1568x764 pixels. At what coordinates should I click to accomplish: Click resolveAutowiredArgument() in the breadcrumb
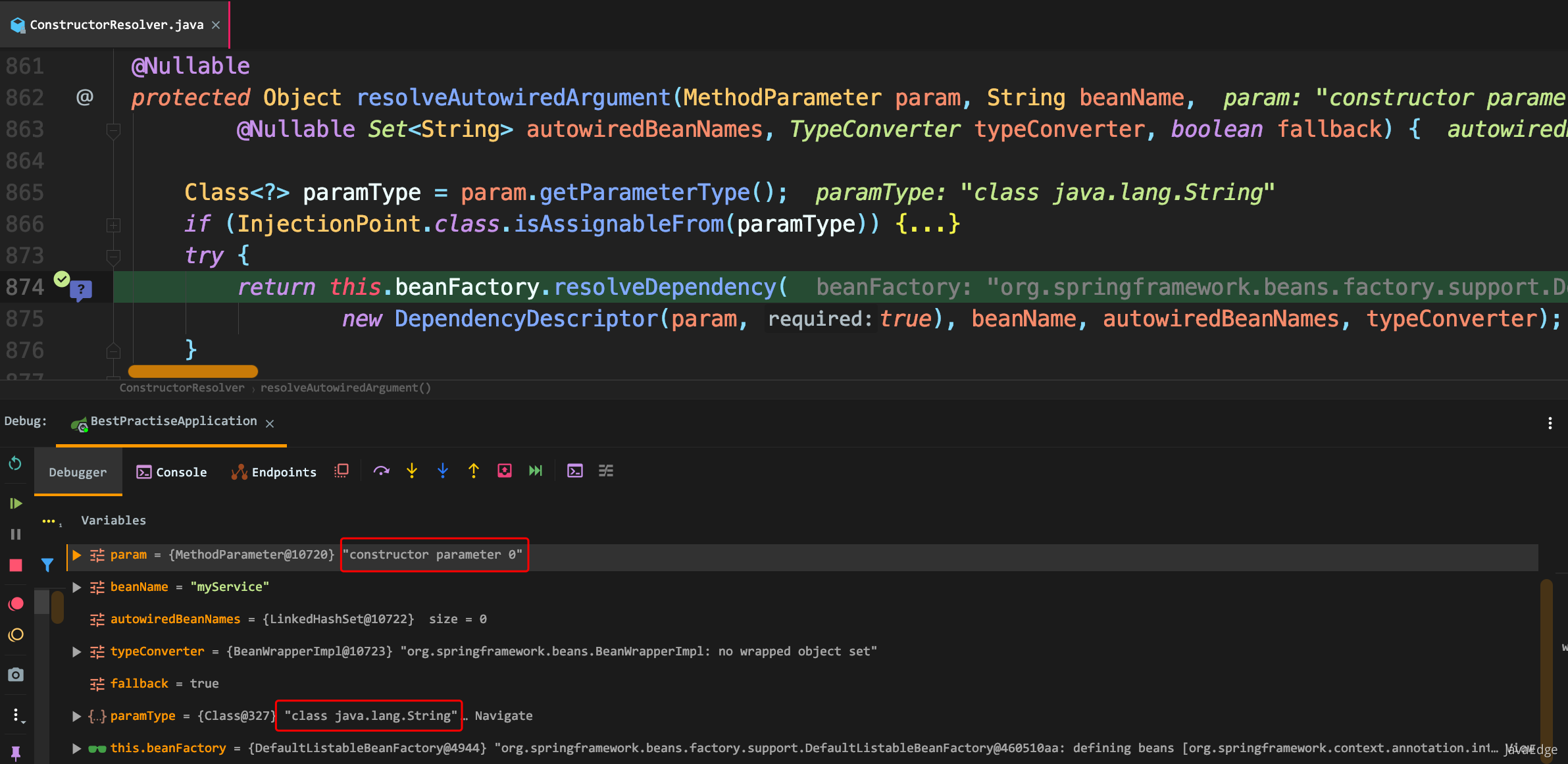pos(345,388)
